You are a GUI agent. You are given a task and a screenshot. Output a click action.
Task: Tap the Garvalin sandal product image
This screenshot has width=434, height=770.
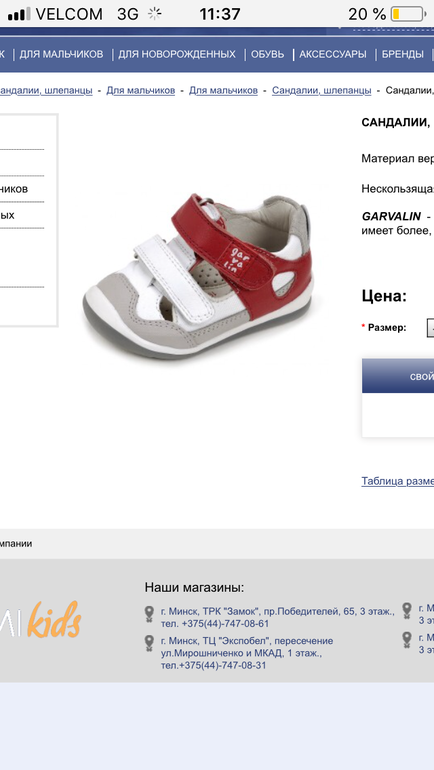click(x=198, y=275)
